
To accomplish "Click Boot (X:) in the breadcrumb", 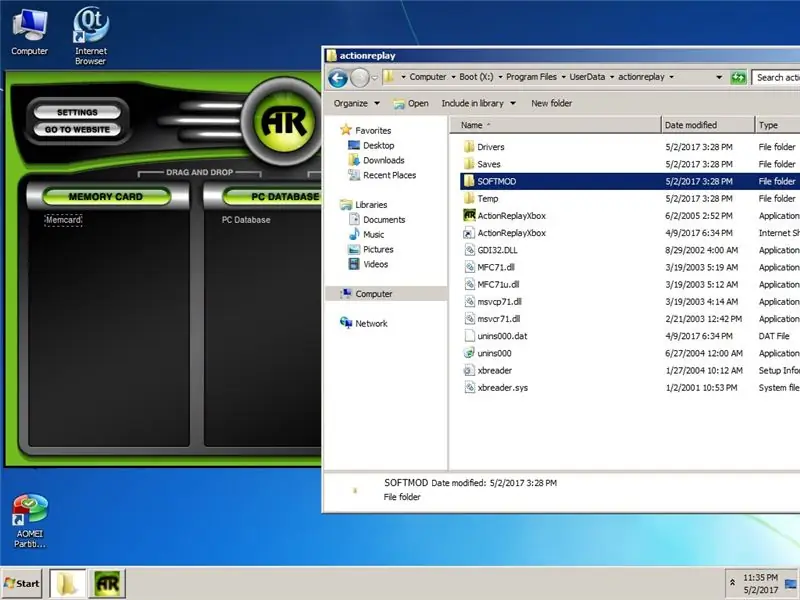I will (x=476, y=77).
